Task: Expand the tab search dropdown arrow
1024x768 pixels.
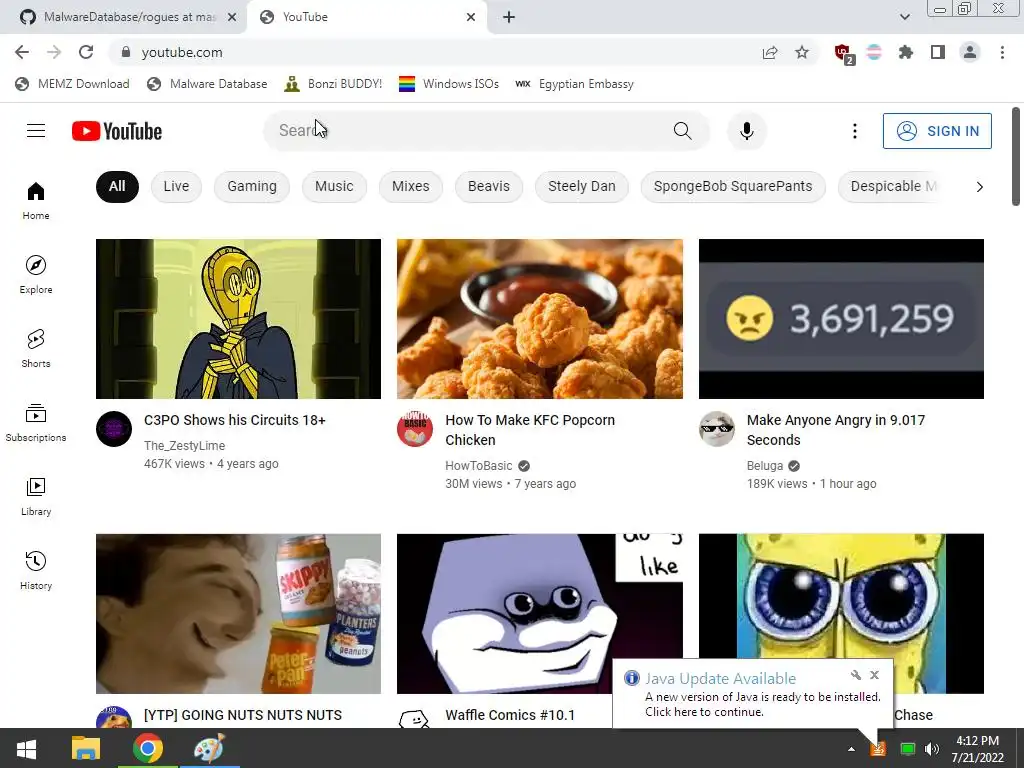Action: pos(904,17)
